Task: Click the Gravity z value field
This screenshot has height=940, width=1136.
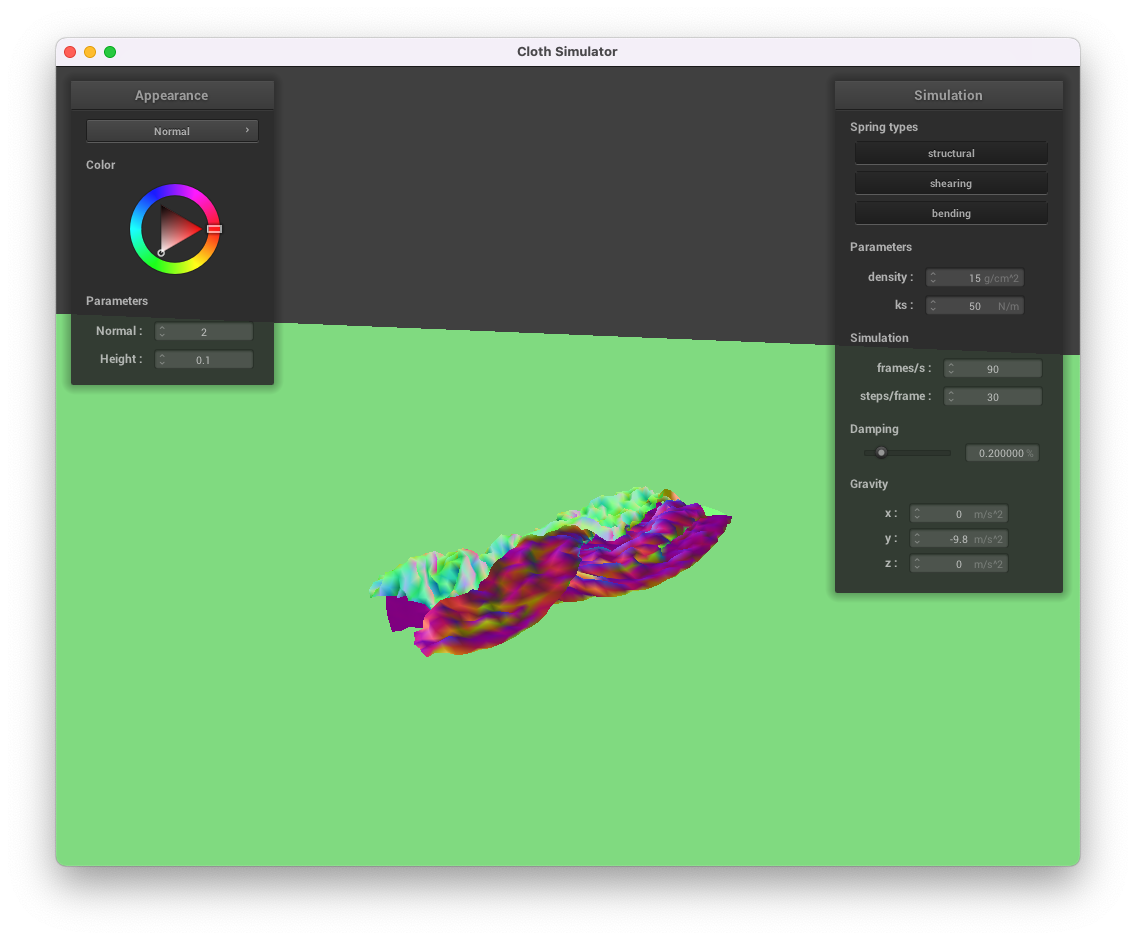Action: click(958, 564)
